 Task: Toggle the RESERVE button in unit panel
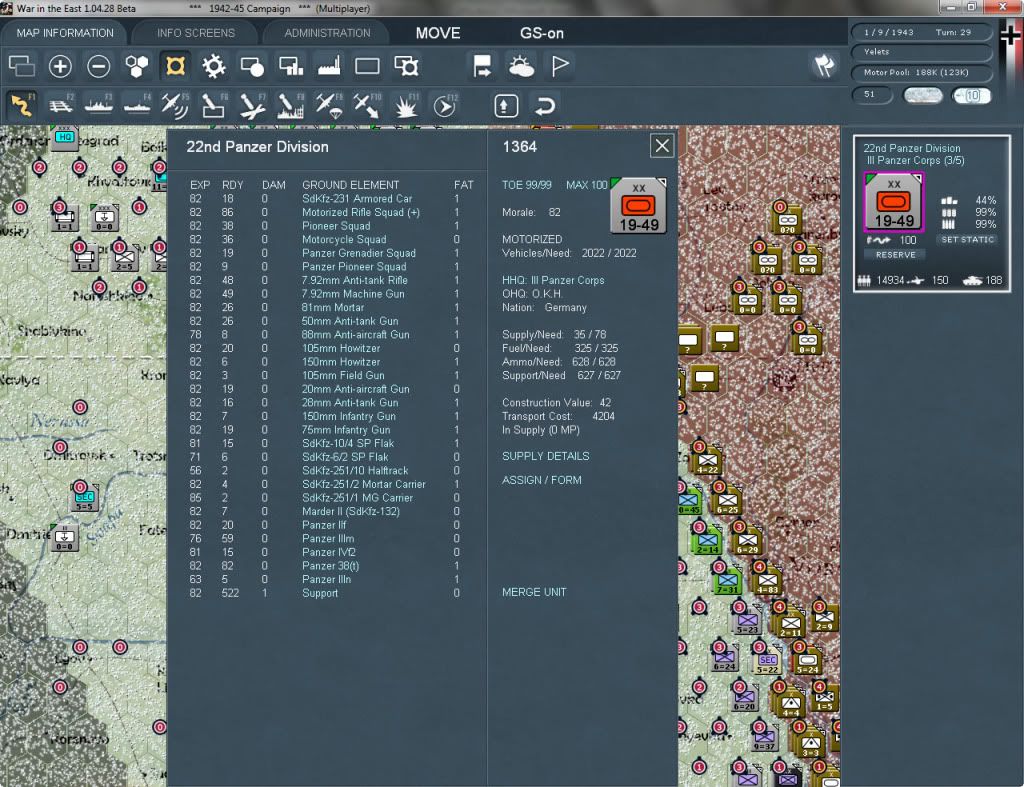click(x=895, y=255)
